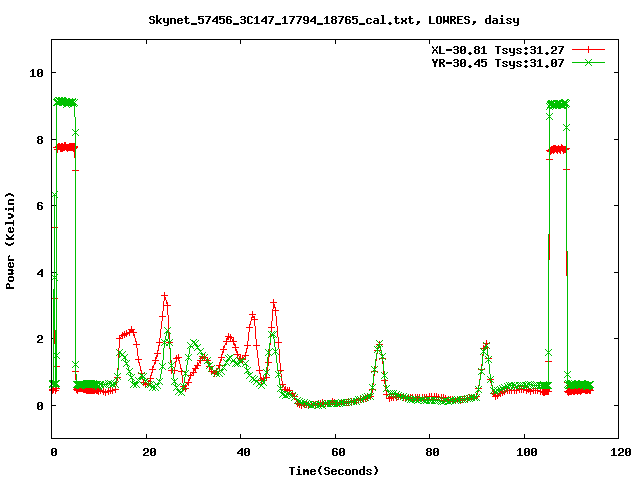
Task: Click the y-axis tick label 8
Action: [40, 140]
